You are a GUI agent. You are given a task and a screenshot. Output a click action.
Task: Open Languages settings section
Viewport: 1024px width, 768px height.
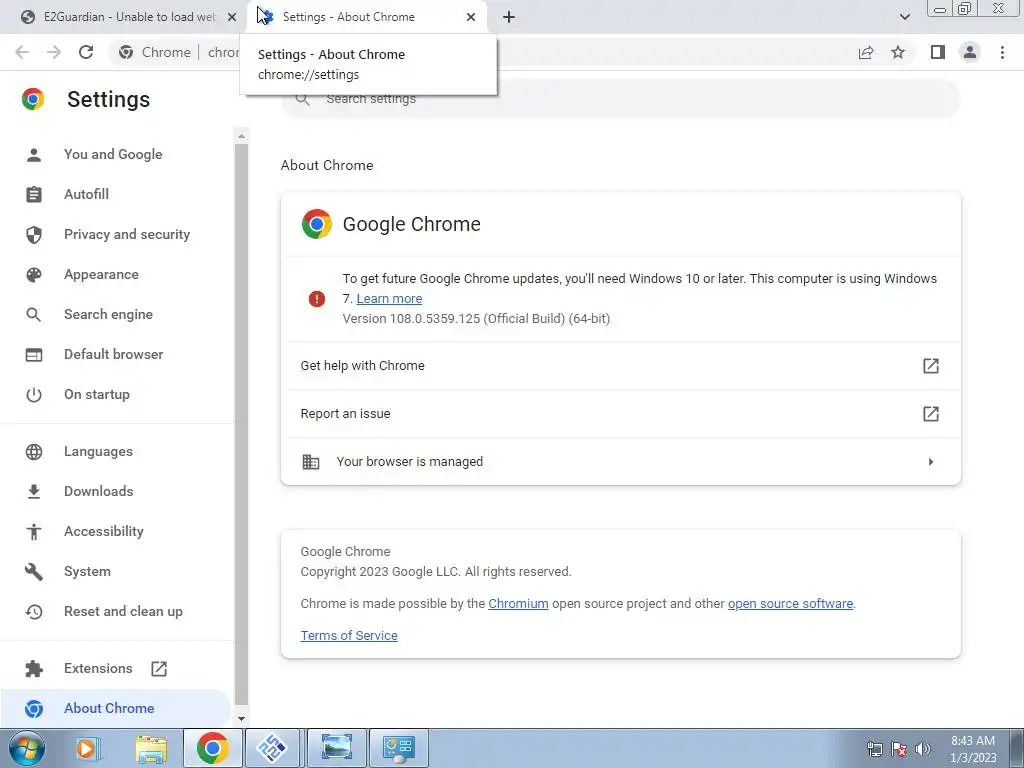tap(98, 451)
